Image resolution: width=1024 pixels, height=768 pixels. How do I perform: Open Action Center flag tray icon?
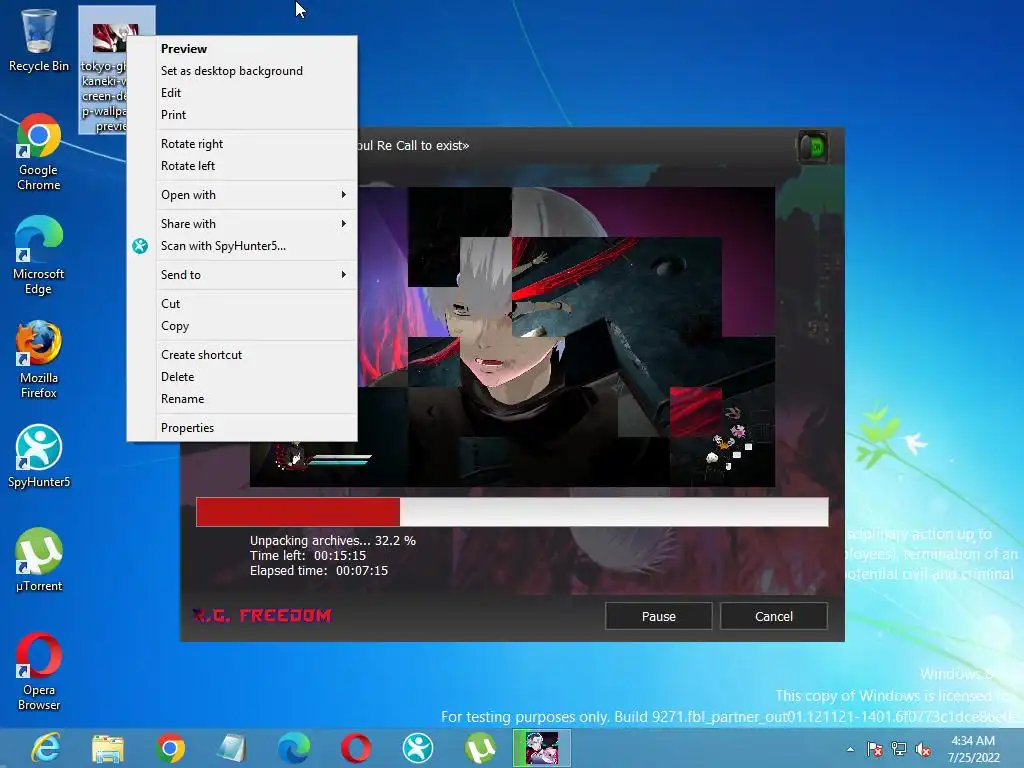coord(874,749)
